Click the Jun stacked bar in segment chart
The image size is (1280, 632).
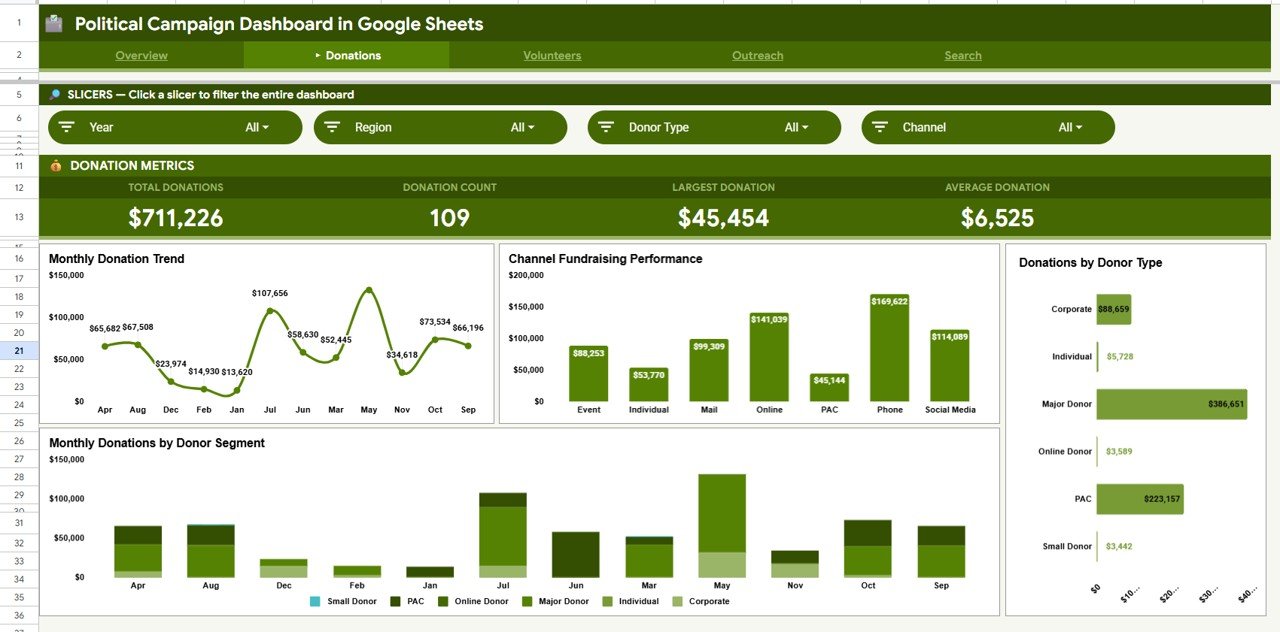point(576,555)
